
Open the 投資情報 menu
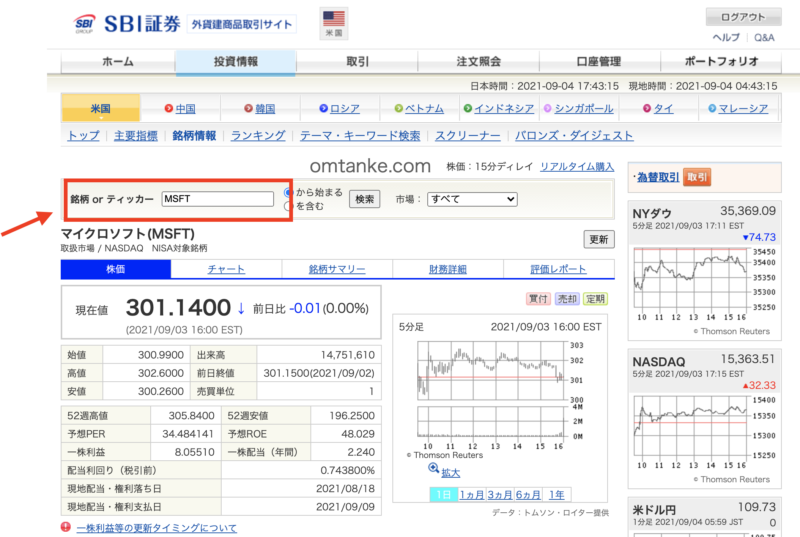[x=236, y=62]
